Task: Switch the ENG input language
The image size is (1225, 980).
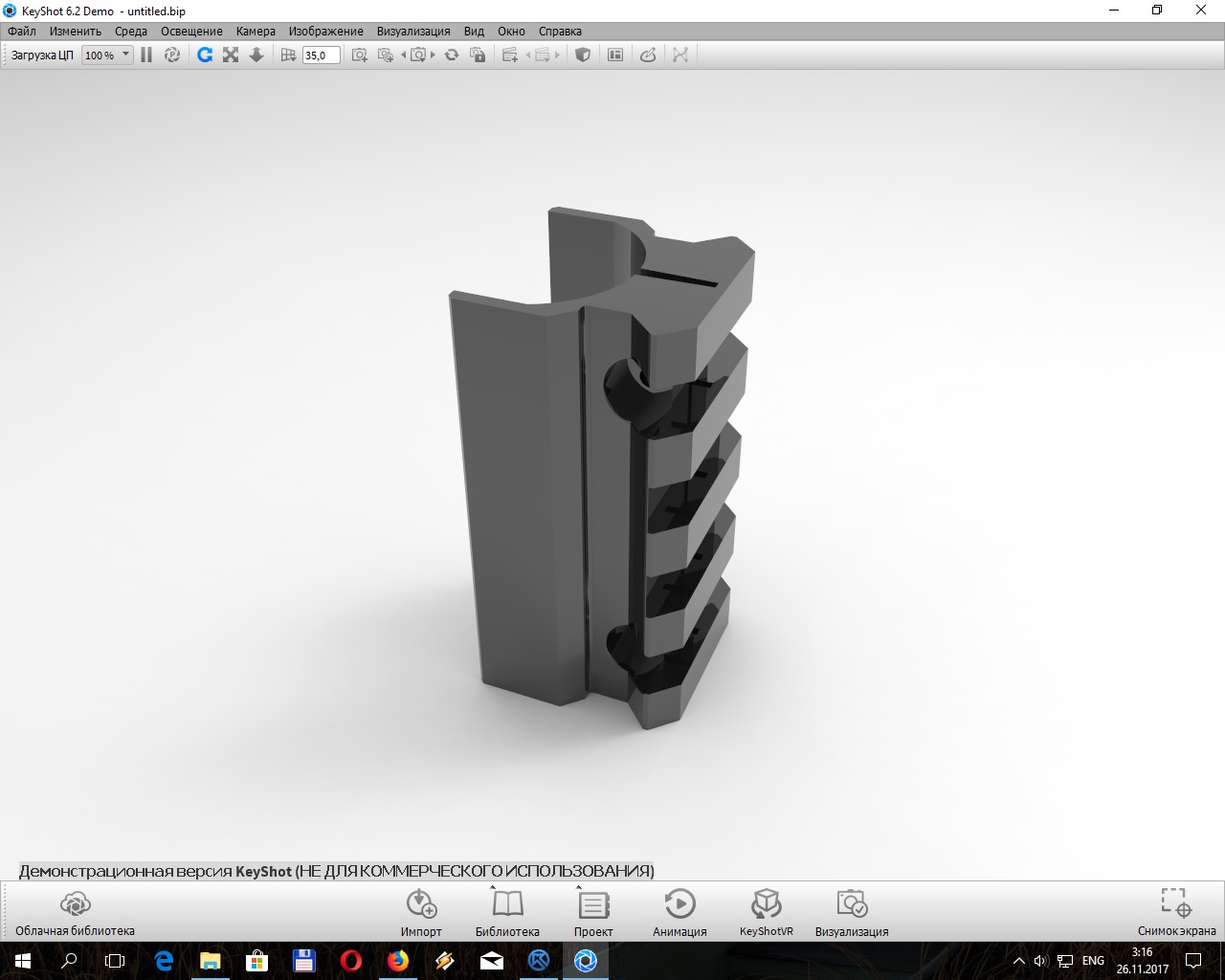Action: point(1093,961)
